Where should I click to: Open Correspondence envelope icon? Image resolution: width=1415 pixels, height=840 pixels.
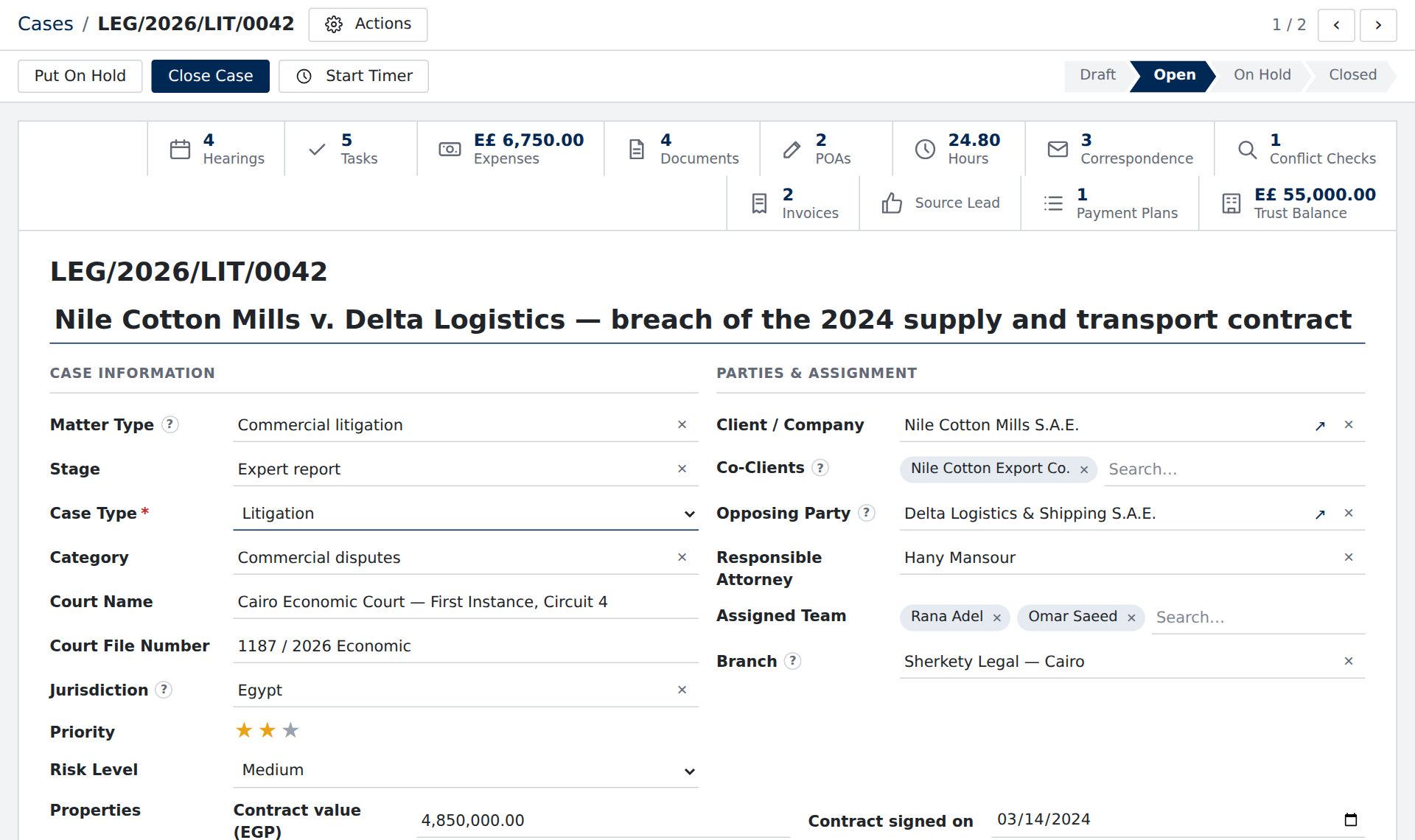coord(1119,149)
